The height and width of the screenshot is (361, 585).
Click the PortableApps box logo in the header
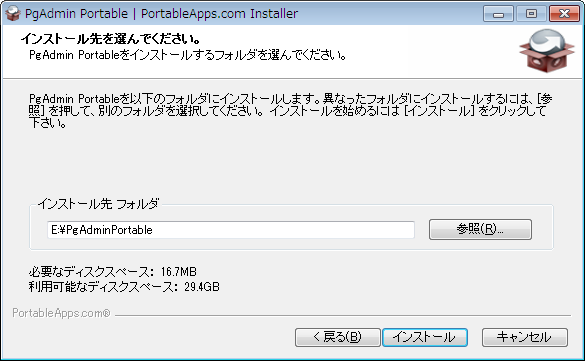547,51
